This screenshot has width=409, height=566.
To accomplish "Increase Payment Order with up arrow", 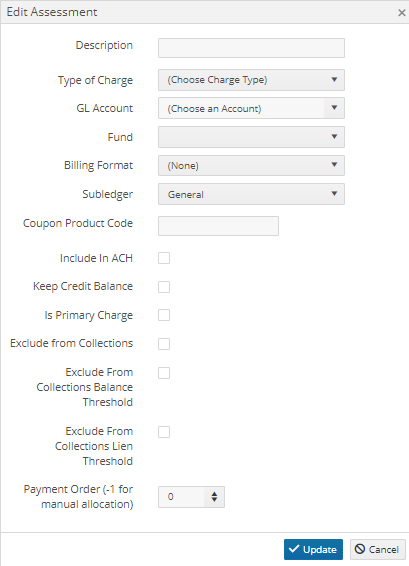I will [214, 493].
